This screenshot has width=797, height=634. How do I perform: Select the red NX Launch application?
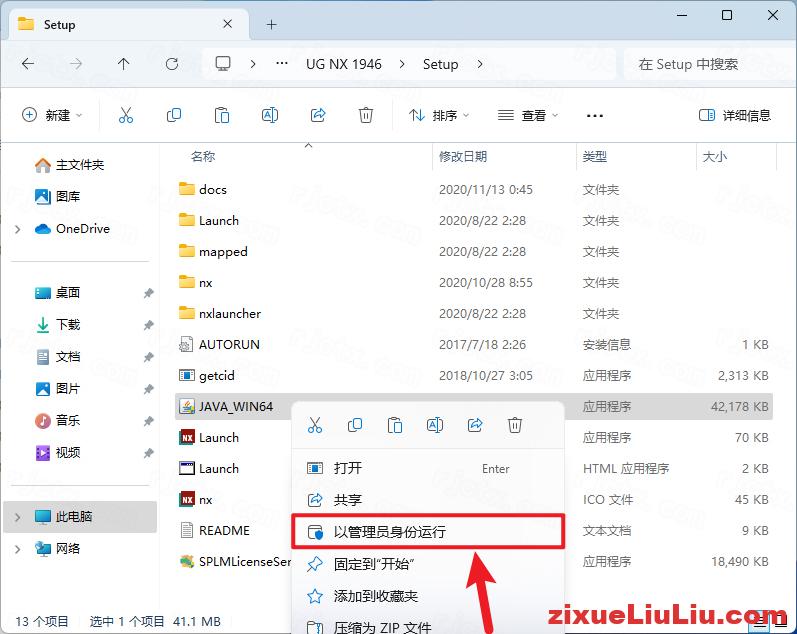pos(187,437)
